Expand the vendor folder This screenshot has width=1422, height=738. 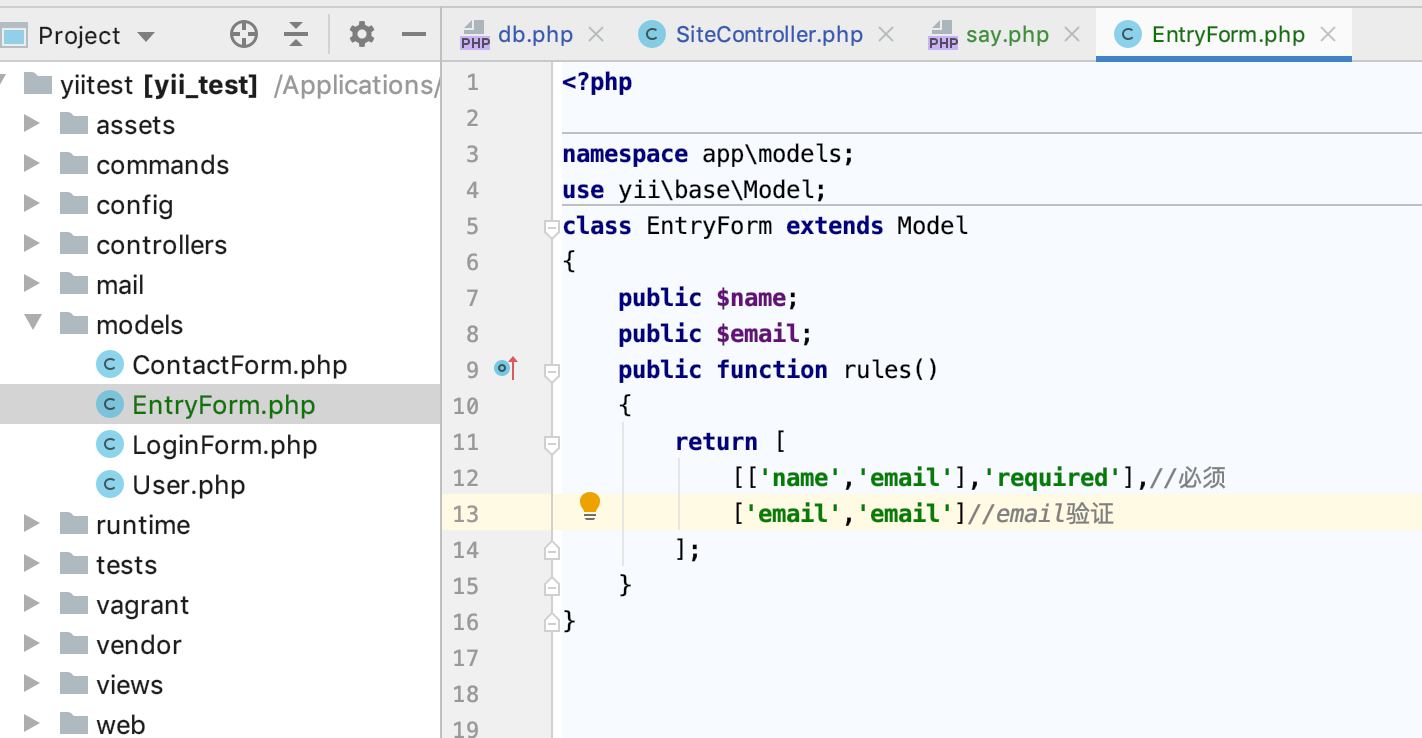(x=33, y=644)
